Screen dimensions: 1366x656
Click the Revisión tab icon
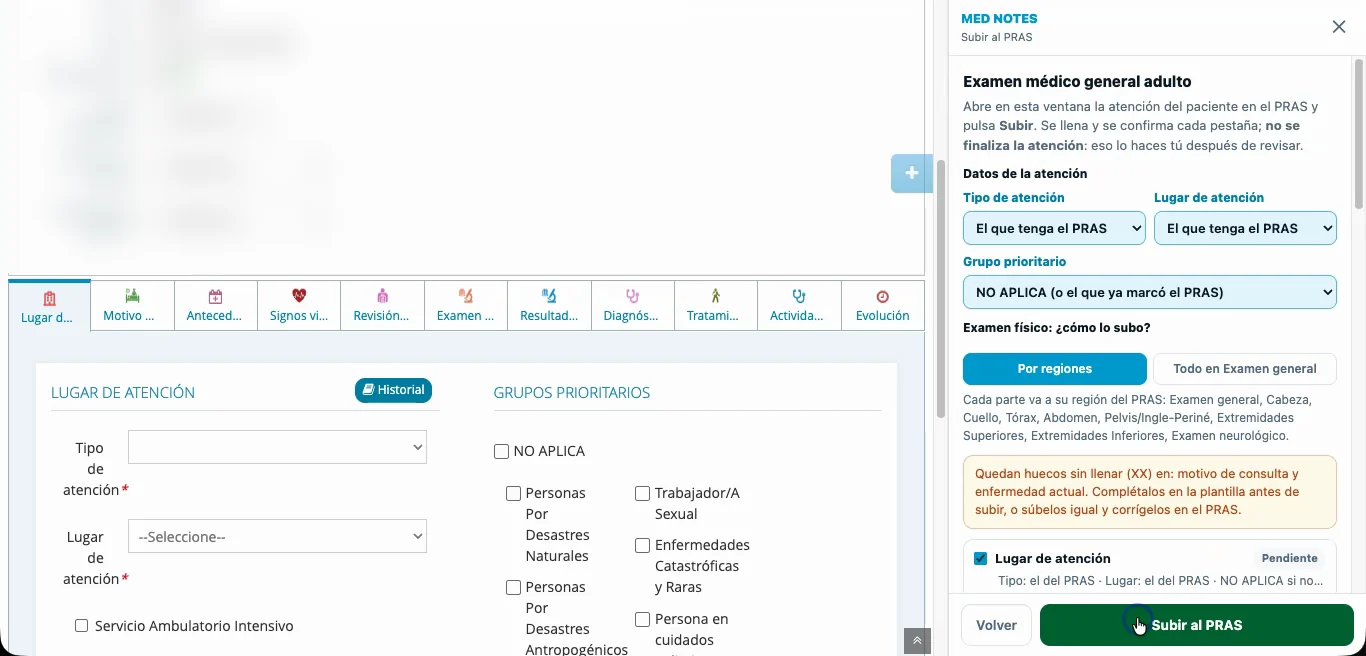click(382, 296)
